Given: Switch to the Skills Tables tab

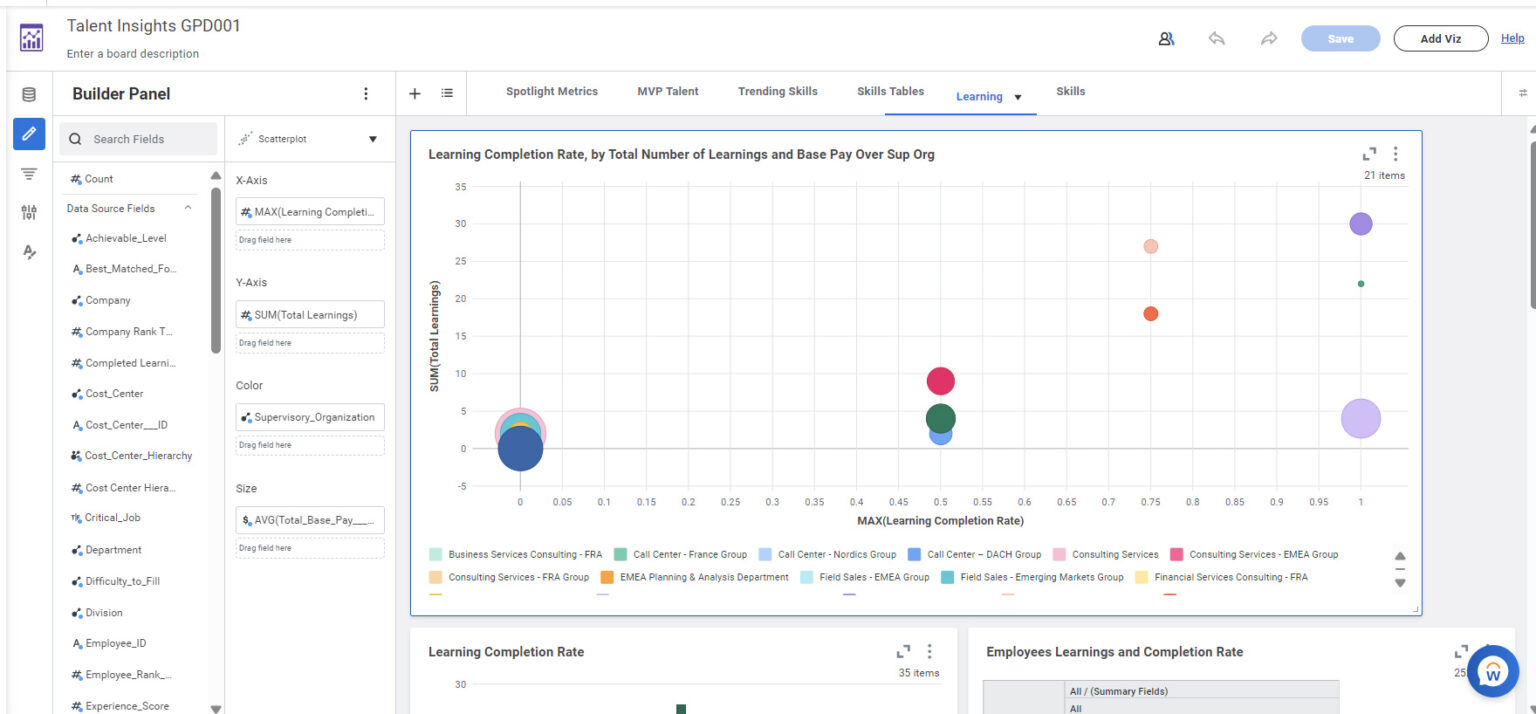Looking at the screenshot, I should point(890,91).
